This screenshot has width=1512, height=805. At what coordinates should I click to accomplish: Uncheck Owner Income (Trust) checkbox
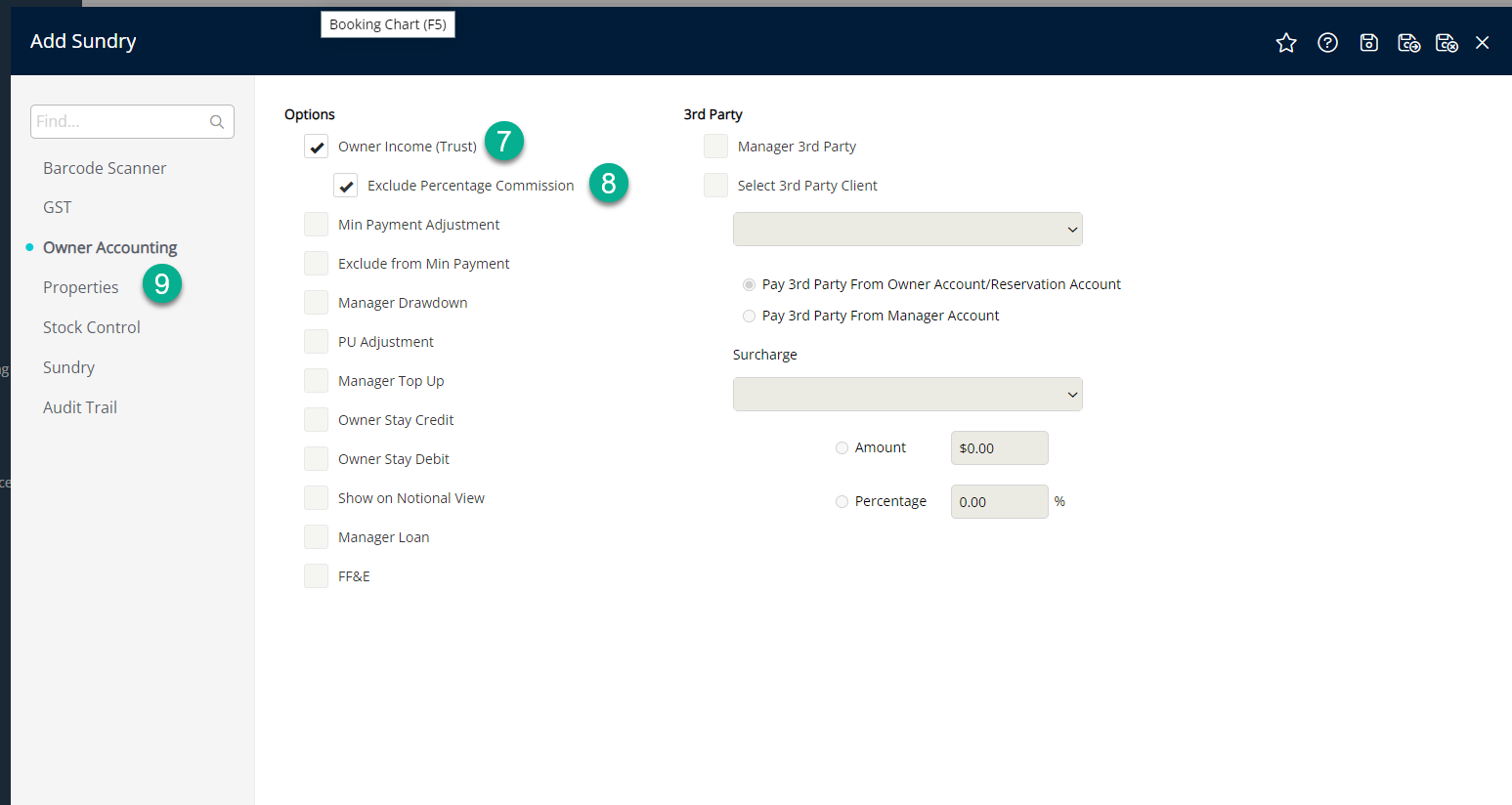(317, 147)
